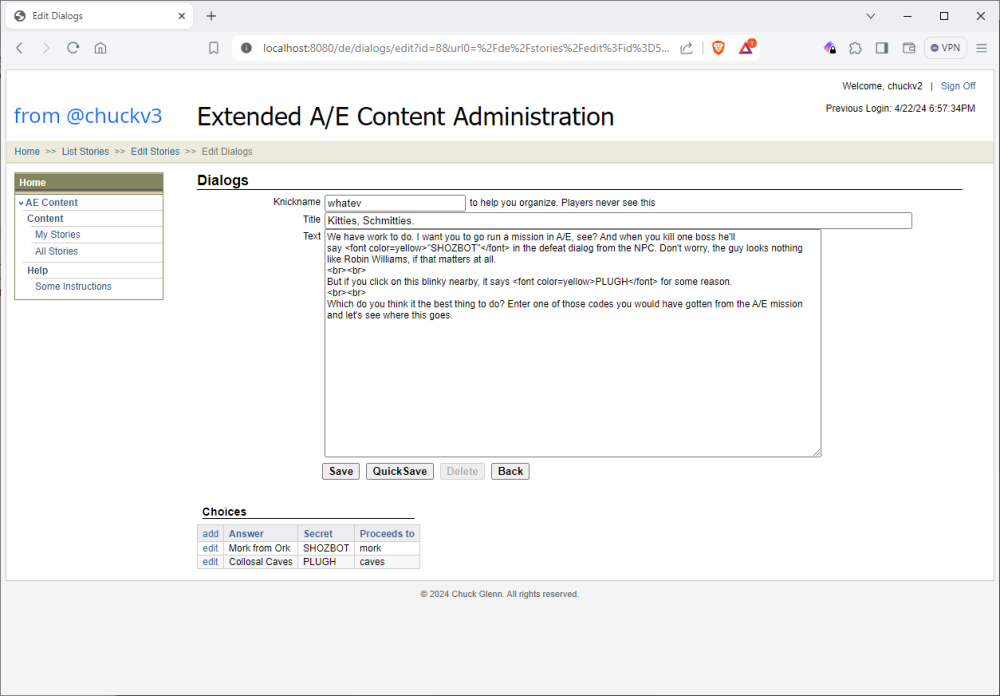The height and width of the screenshot is (696, 1000).
Task: Bookmark this page using the bookmark icon
Action: point(213,48)
